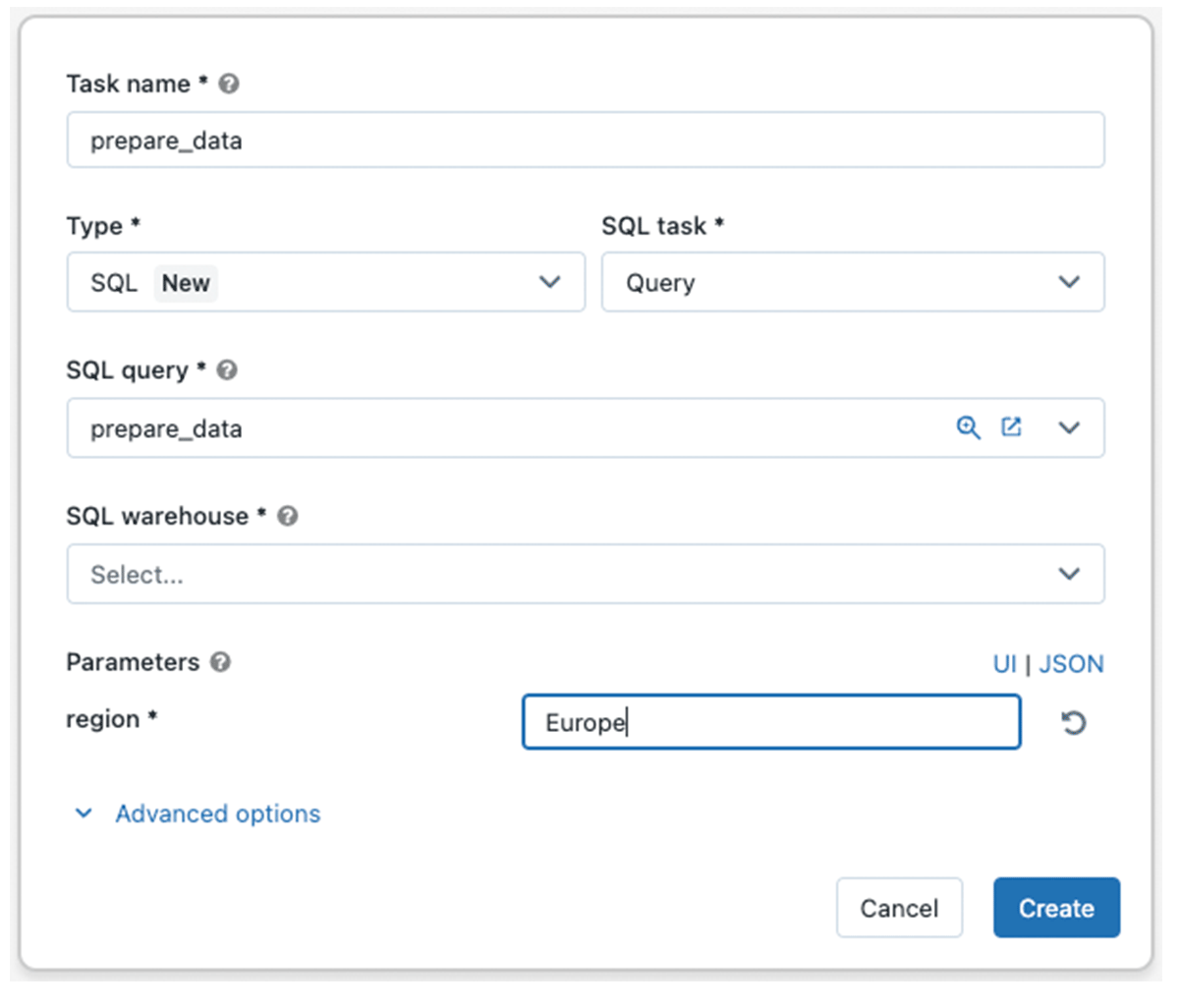This screenshot has width=1179, height=1008.
Task: Click the Task name help icon
Action: pyautogui.click(x=229, y=84)
